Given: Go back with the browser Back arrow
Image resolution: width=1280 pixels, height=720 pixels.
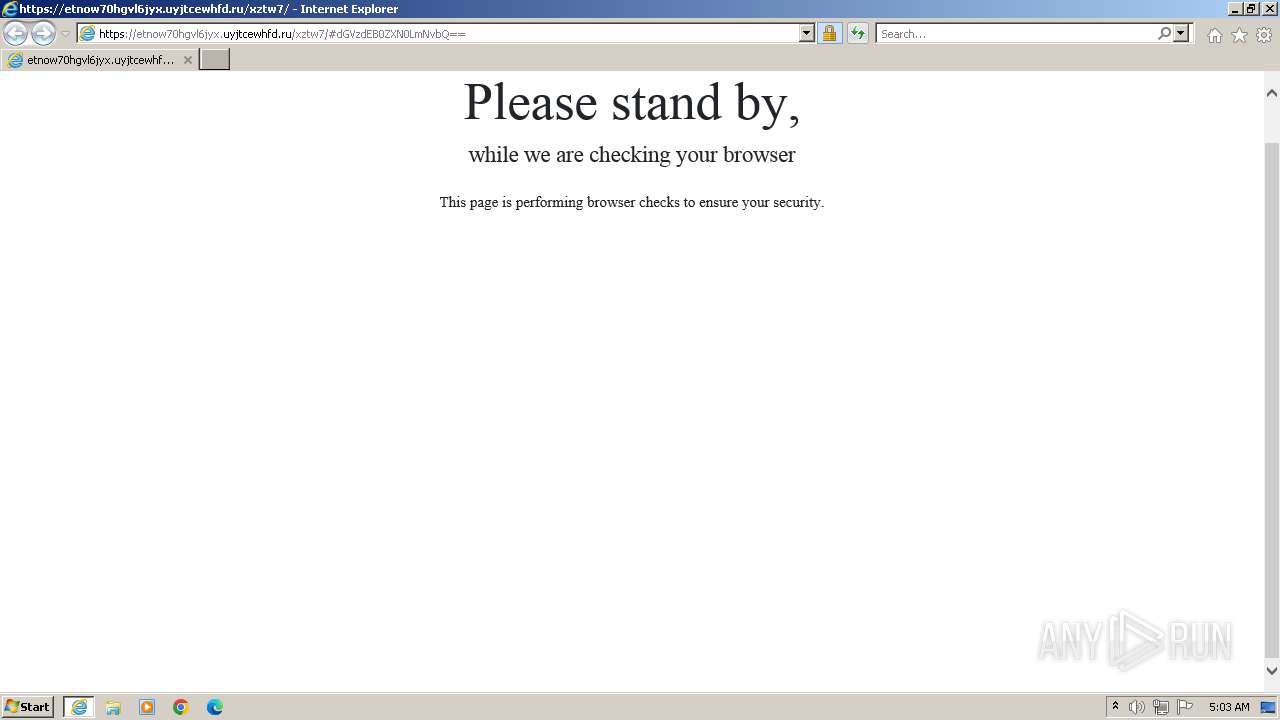Looking at the screenshot, I should [15, 33].
